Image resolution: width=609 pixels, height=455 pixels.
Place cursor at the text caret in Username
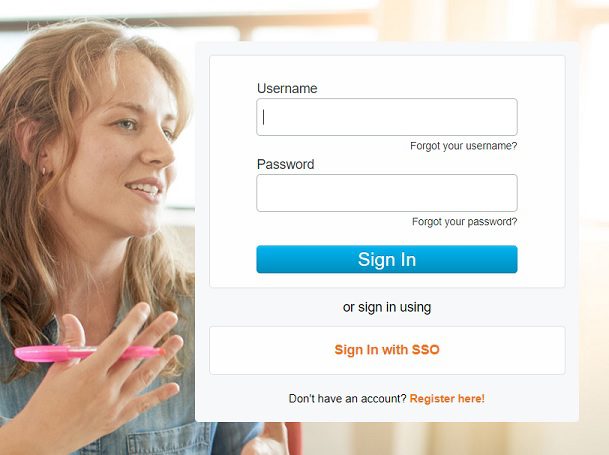click(264, 117)
